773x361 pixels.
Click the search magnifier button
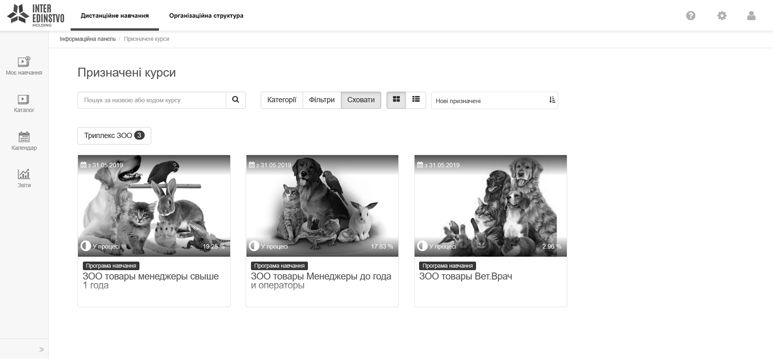coord(236,100)
